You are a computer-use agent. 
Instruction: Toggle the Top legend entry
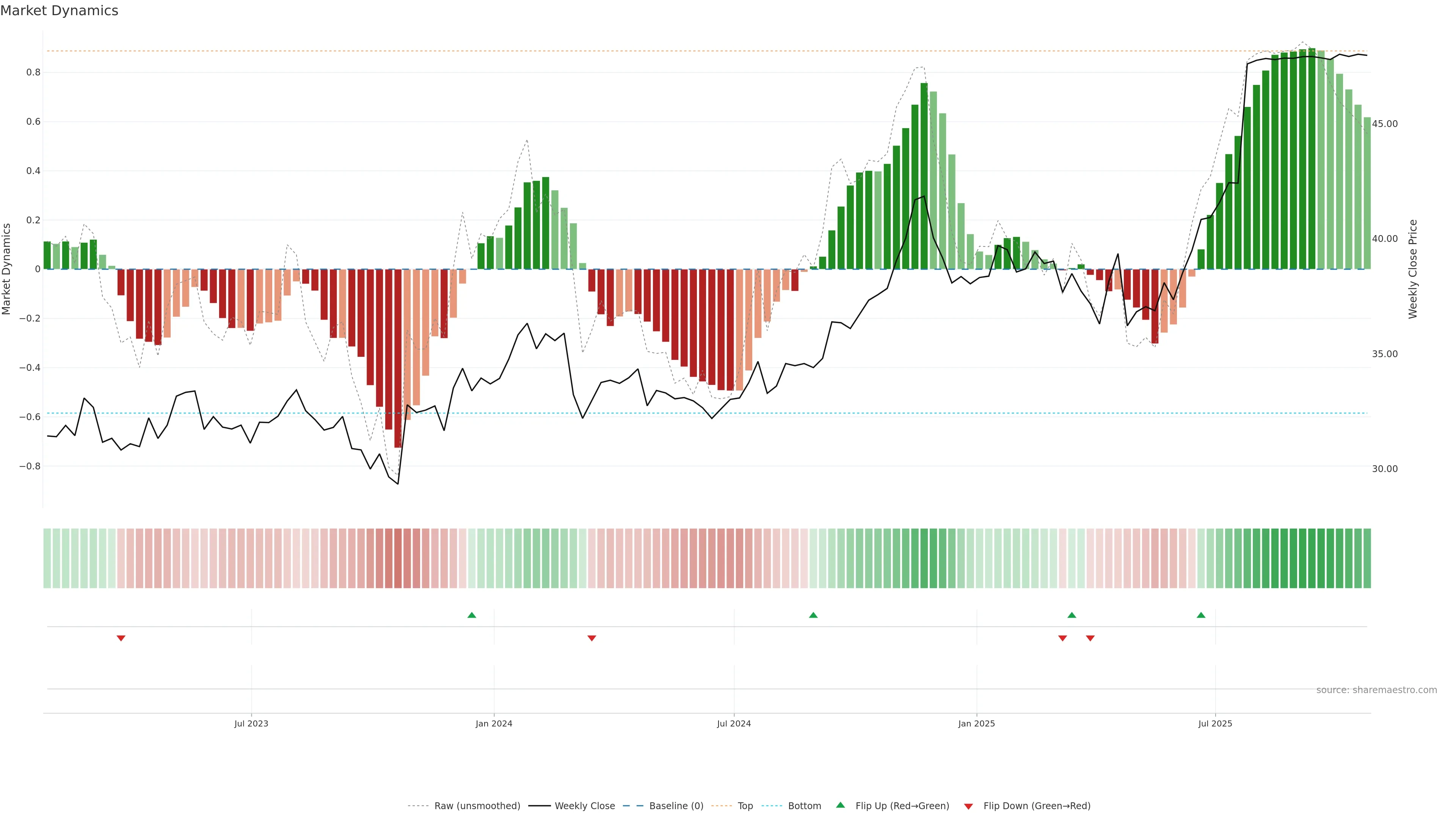click(x=745, y=806)
